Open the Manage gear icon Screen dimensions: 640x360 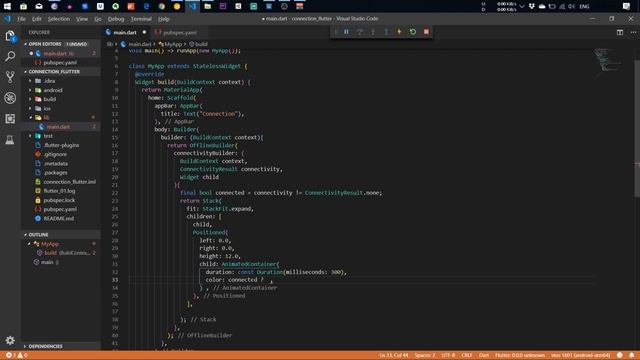(10, 340)
